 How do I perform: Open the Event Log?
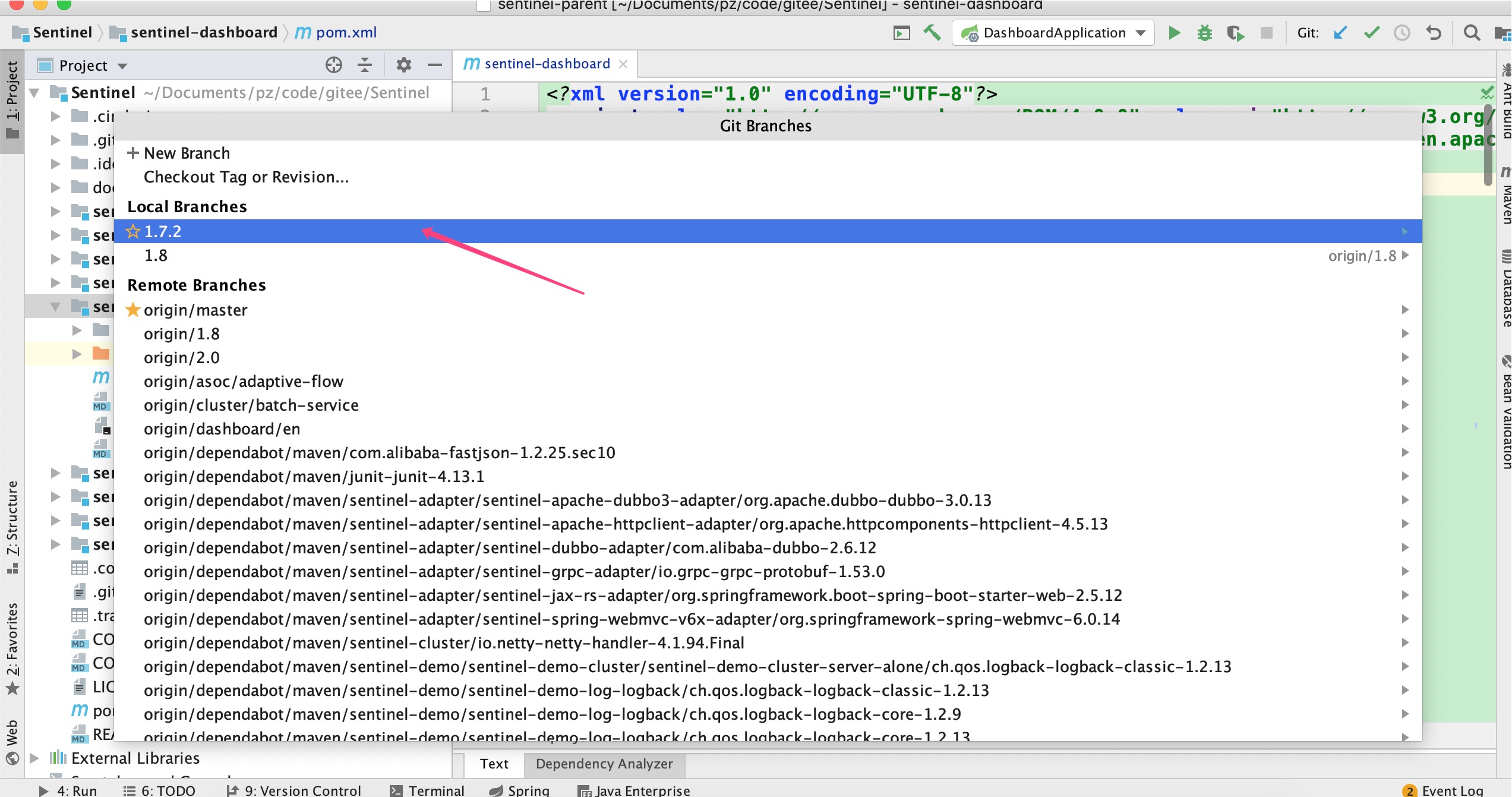pyautogui.click(x=1444, y=790)
